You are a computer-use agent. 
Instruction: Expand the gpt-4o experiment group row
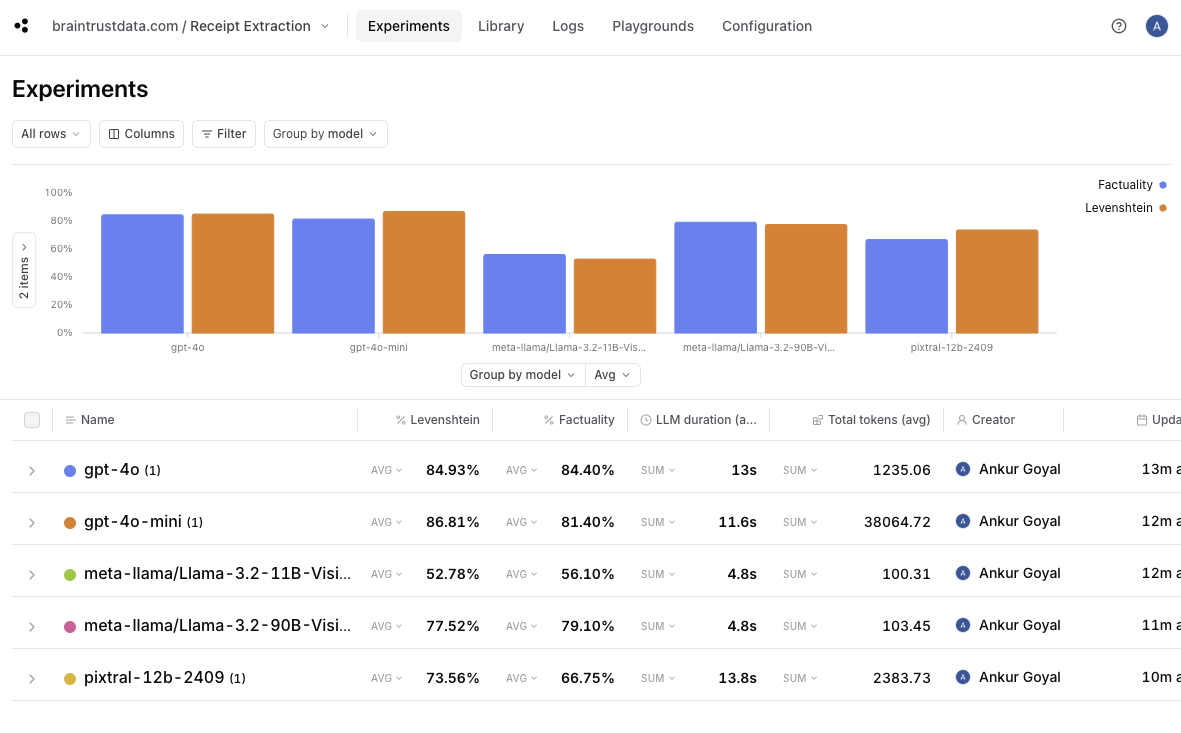pyautogui.click(x=32, y=471)
